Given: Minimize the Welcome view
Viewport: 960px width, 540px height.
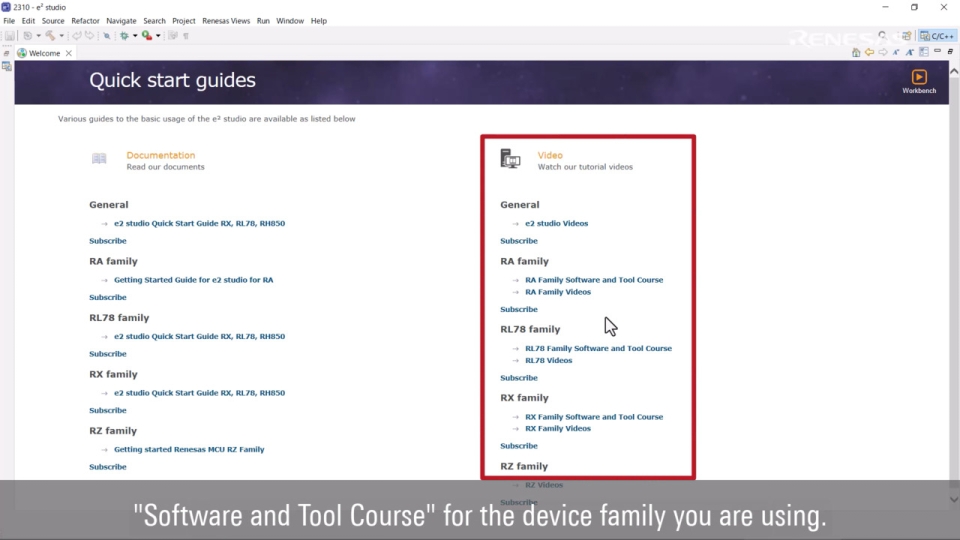Looking at the screenshot, I should pos(937,50).
